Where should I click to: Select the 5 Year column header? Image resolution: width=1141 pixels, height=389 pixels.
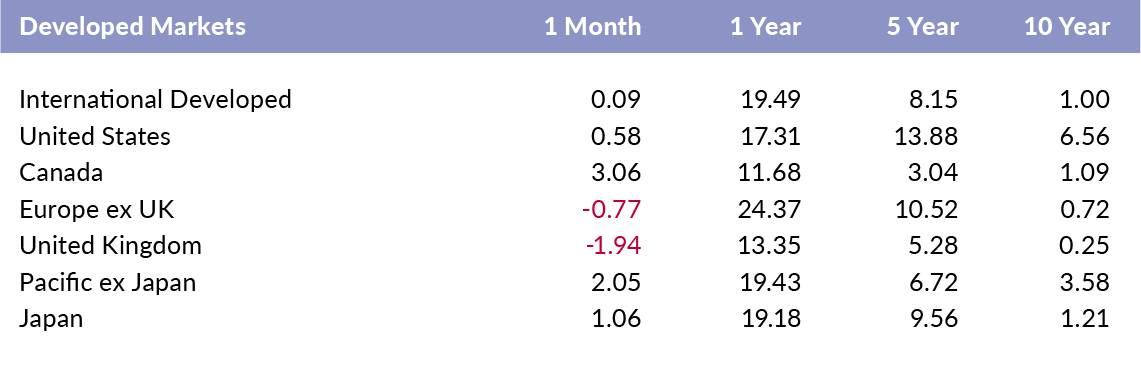coord(923,27)
